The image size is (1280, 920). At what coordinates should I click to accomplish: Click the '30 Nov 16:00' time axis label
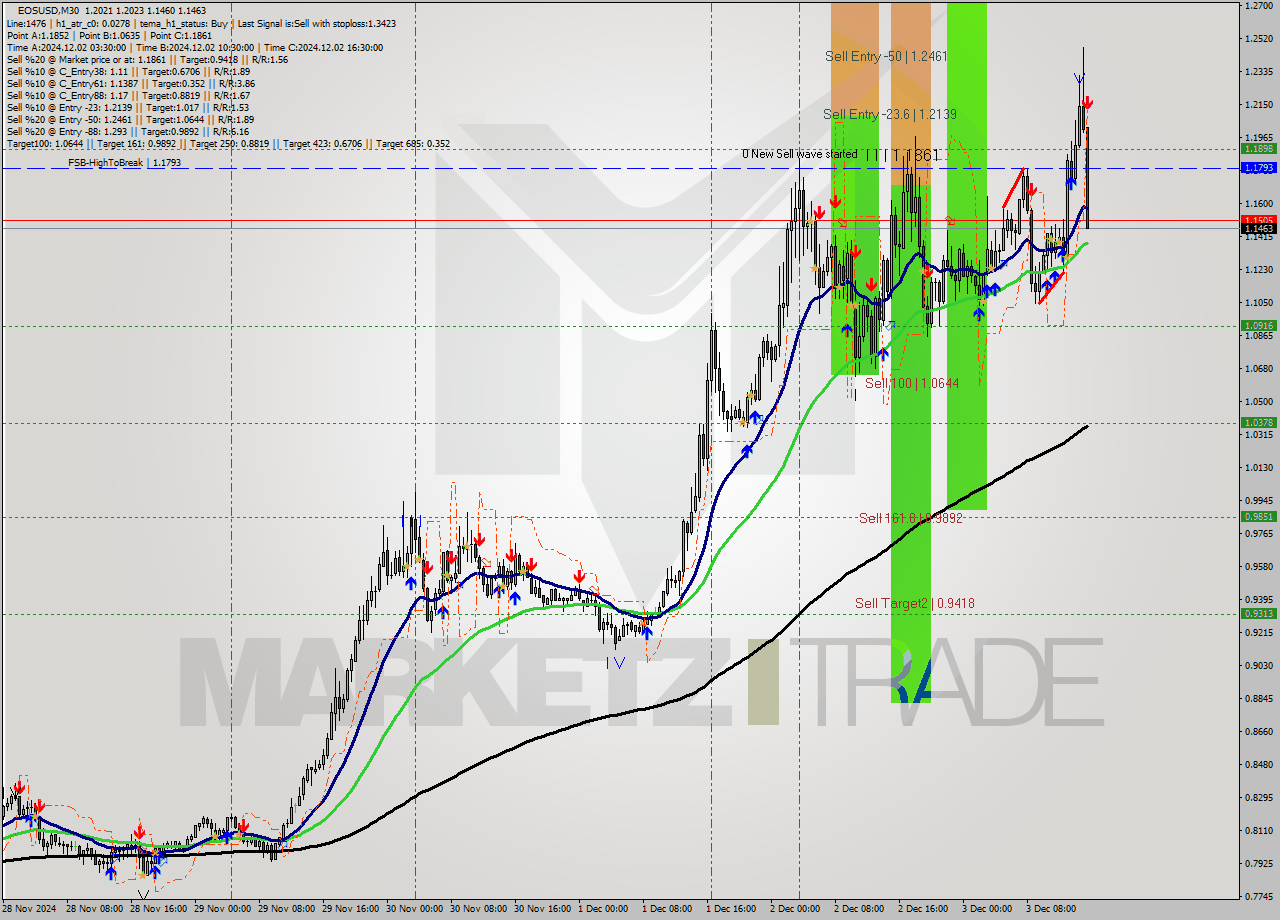tap(544, 909)
